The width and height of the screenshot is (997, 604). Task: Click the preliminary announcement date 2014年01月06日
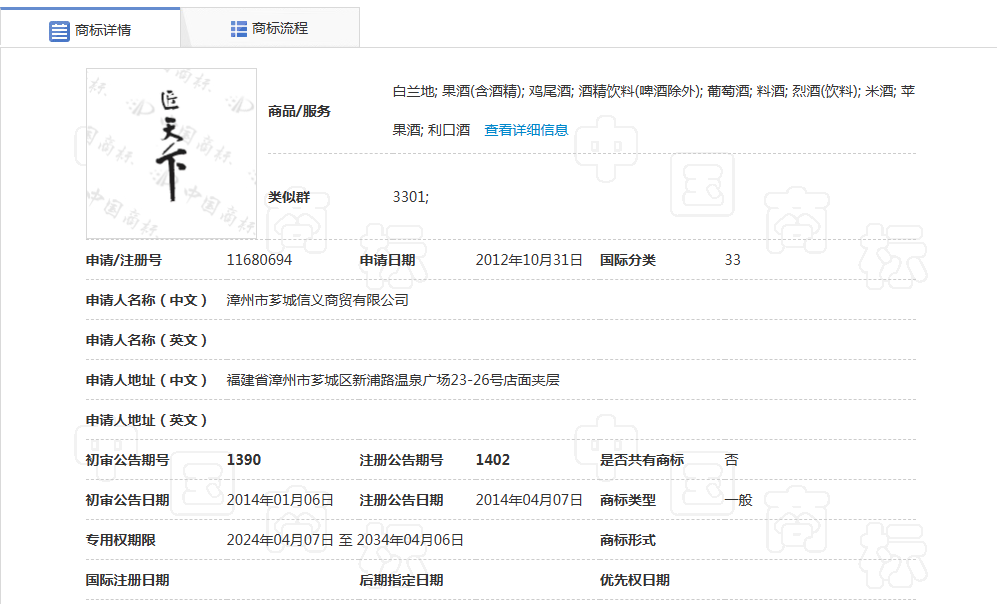coord(280,500)
